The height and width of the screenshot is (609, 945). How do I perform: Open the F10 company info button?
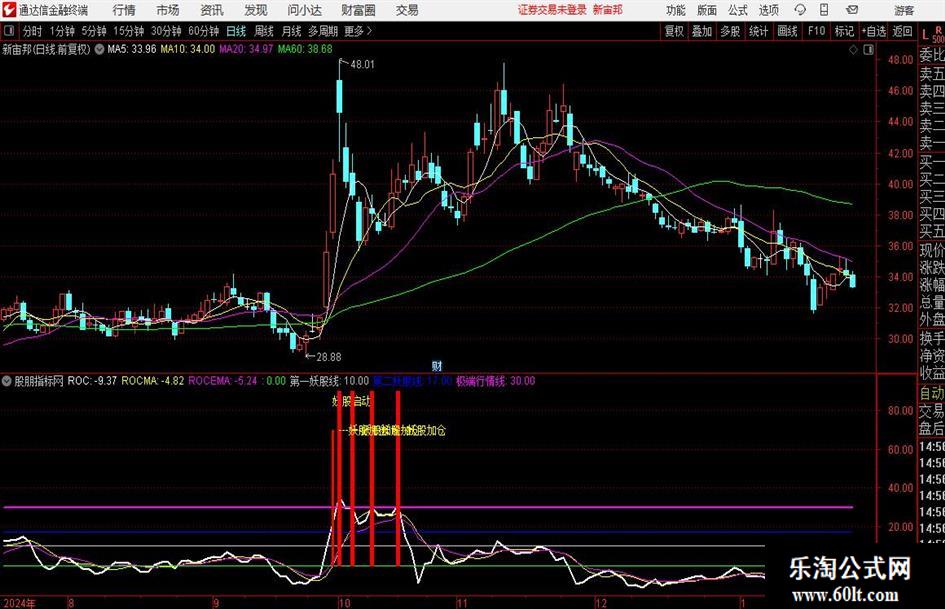[817, 31]
